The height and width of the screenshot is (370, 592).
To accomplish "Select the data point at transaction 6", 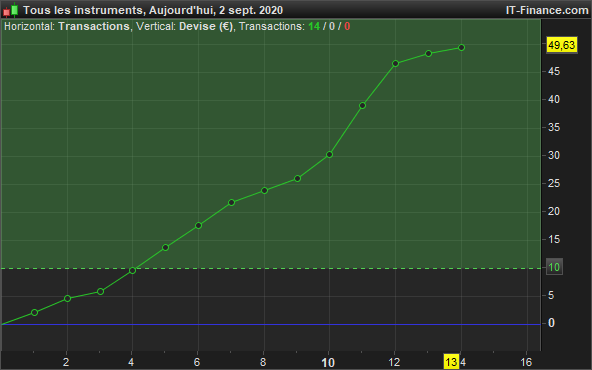I will (198, 225).
